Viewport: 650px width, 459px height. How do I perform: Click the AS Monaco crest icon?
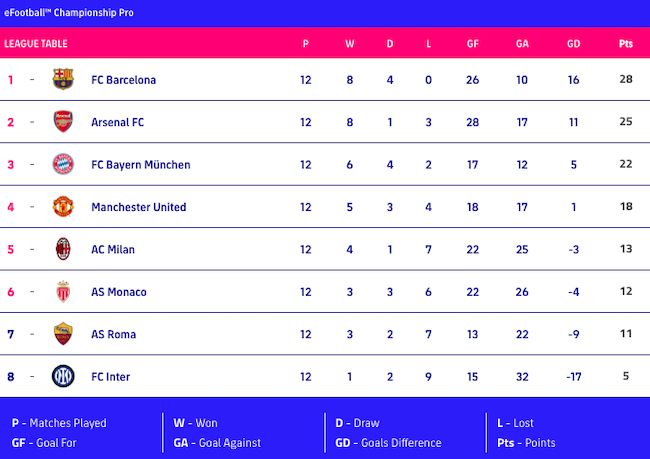pos(64,292)
